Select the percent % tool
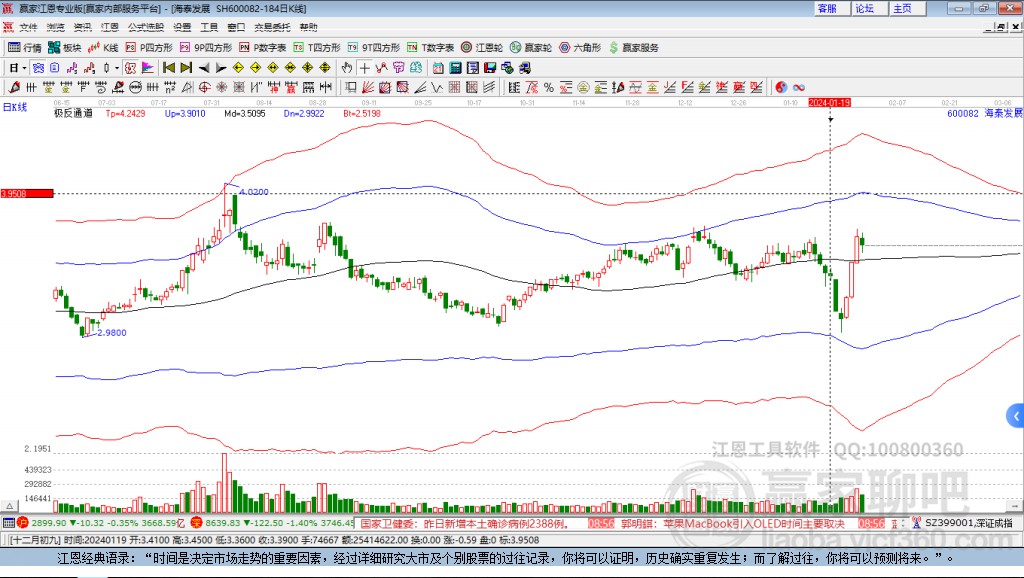This screenshot has width=1024, height=578. click(x=549, y=88)
